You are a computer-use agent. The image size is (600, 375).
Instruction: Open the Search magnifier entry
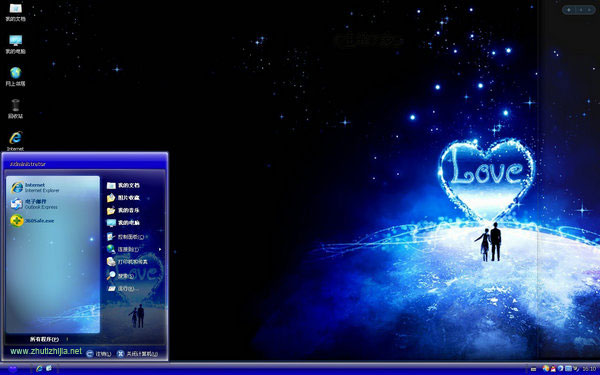coord(120,276)
